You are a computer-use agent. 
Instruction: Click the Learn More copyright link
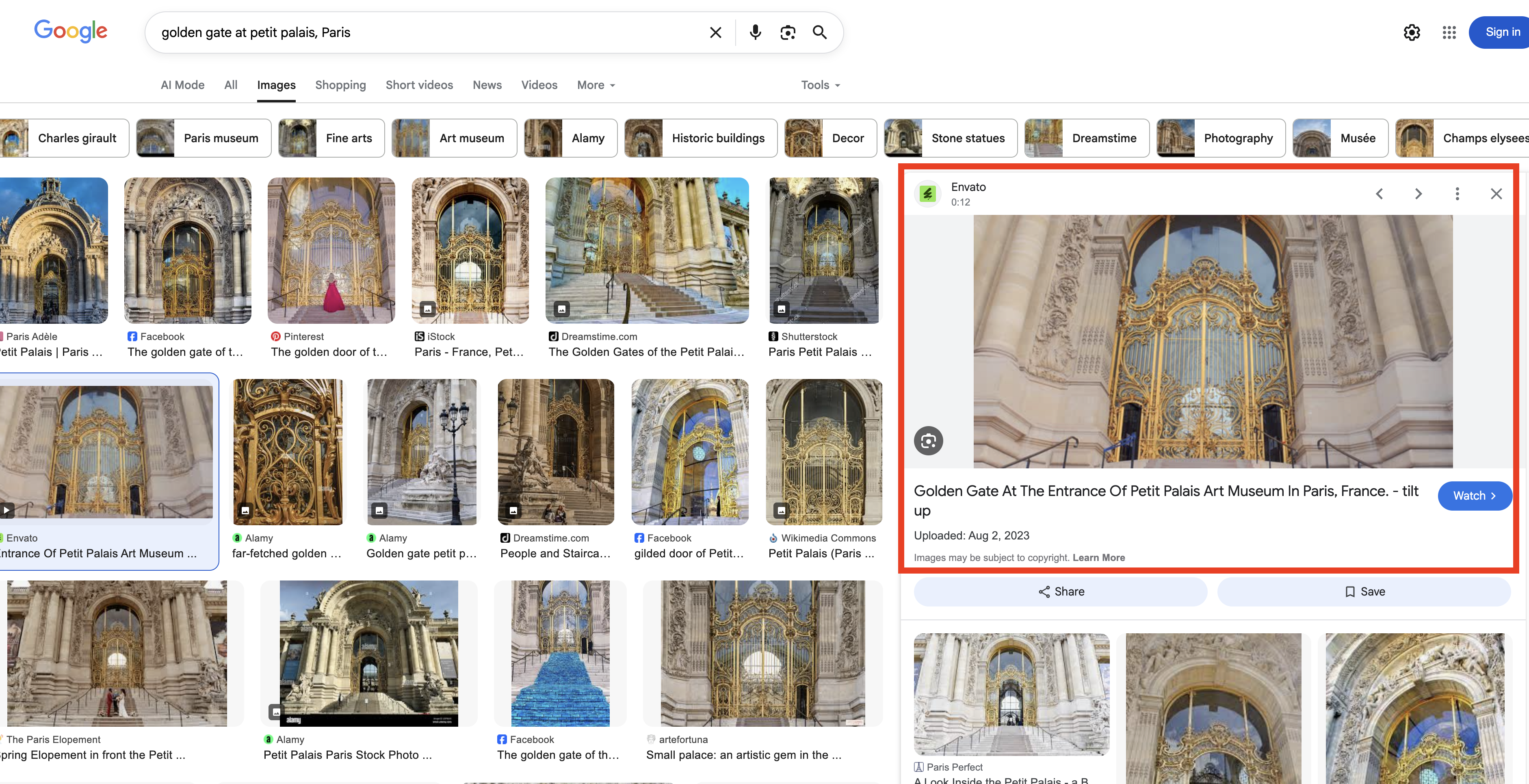click(1099, 557)
